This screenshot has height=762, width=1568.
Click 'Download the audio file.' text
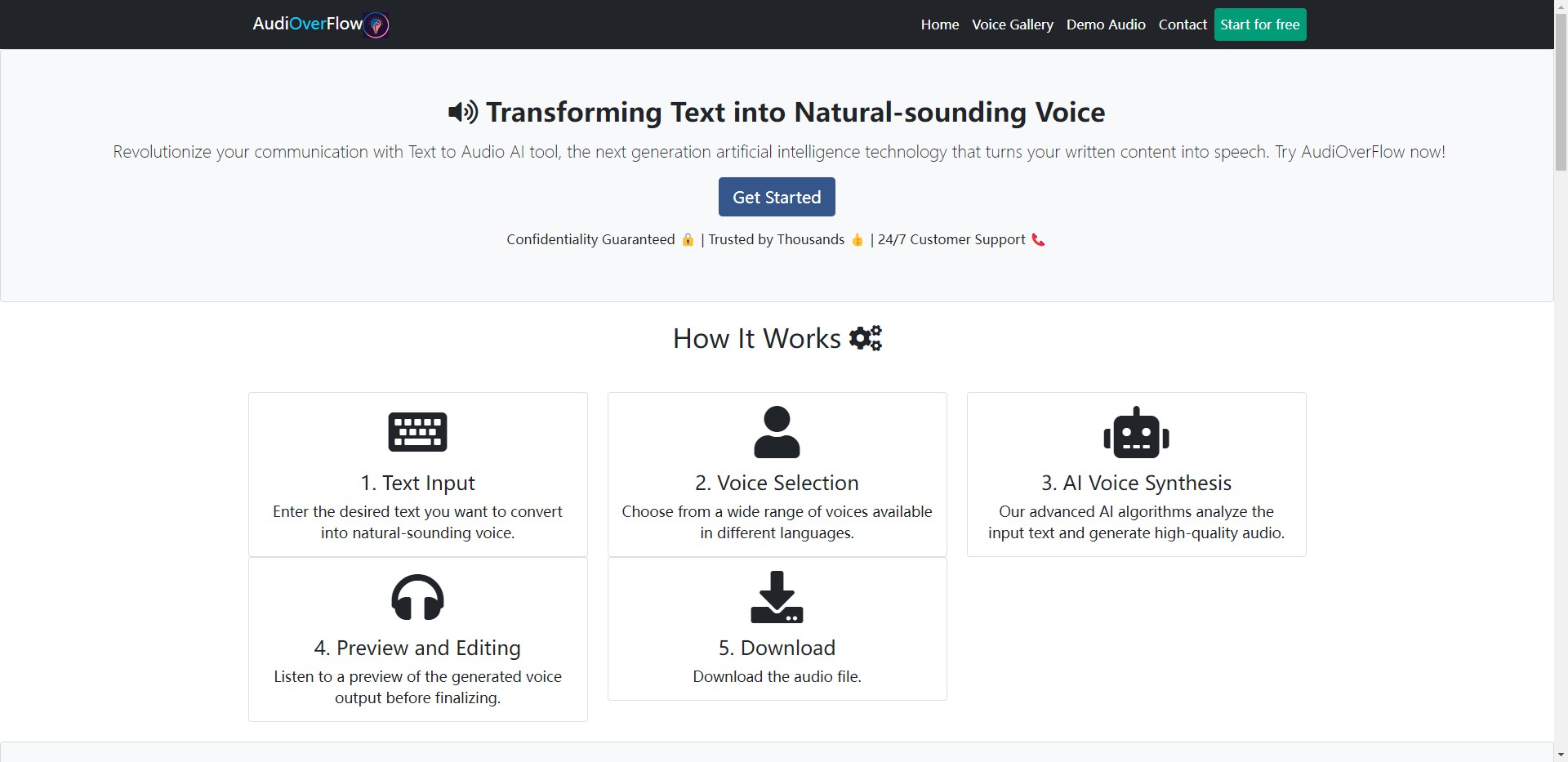tap(777, 676)
